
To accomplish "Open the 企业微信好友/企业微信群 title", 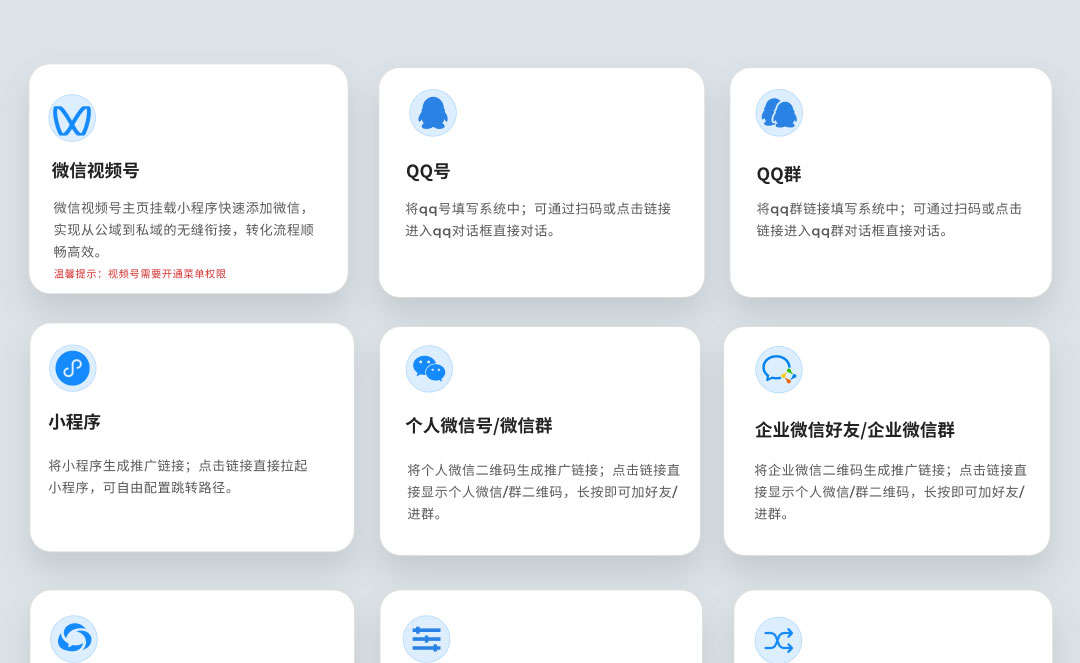I will point(855,430).
